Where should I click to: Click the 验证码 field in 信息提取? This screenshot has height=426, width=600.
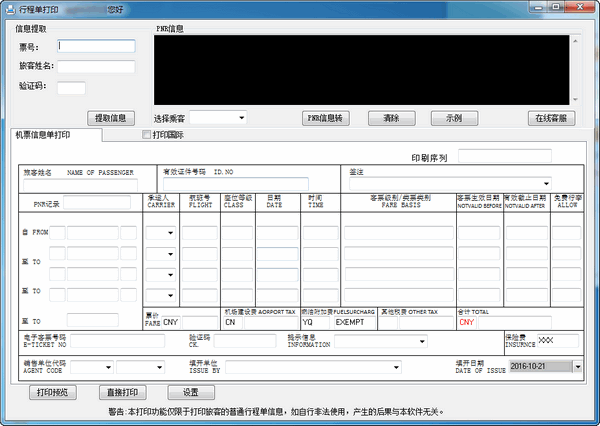click(x=72, y=88)
